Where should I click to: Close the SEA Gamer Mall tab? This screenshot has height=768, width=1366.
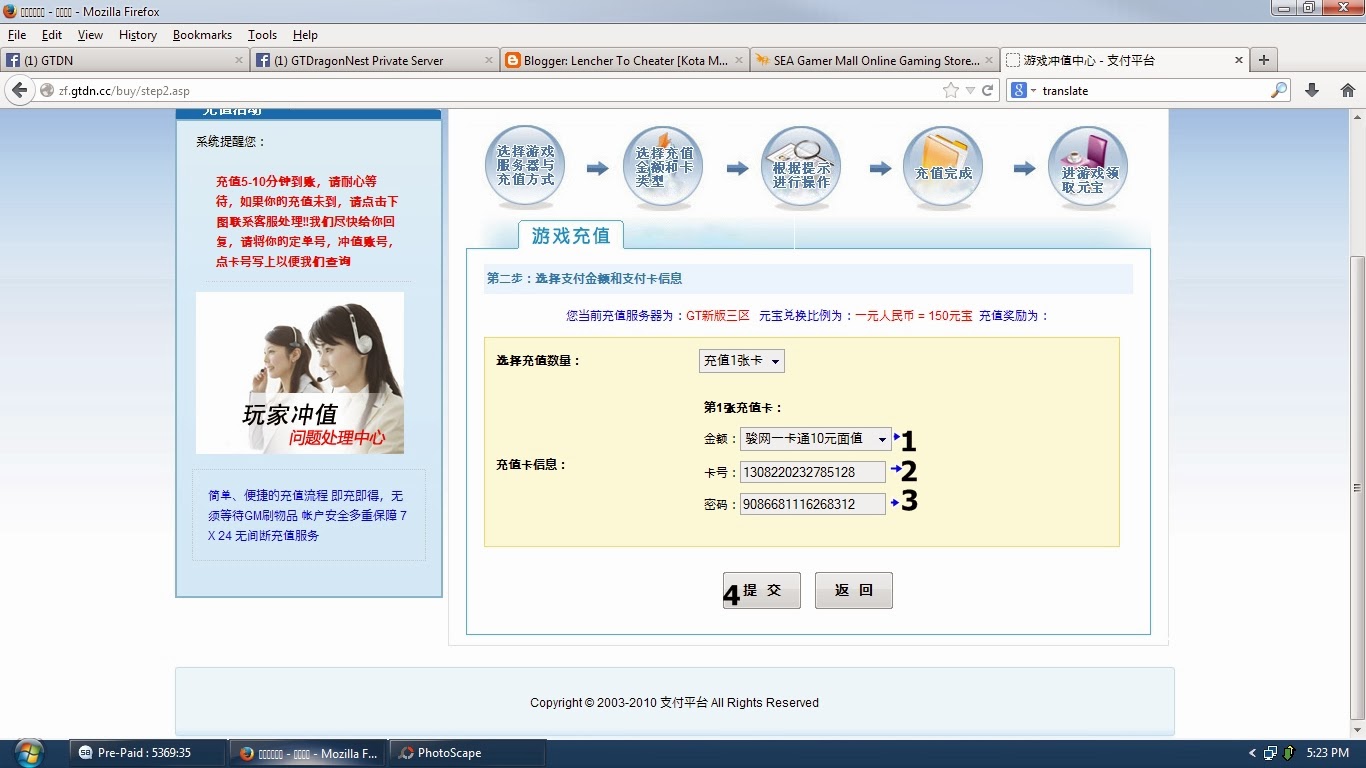pos(989,60)
